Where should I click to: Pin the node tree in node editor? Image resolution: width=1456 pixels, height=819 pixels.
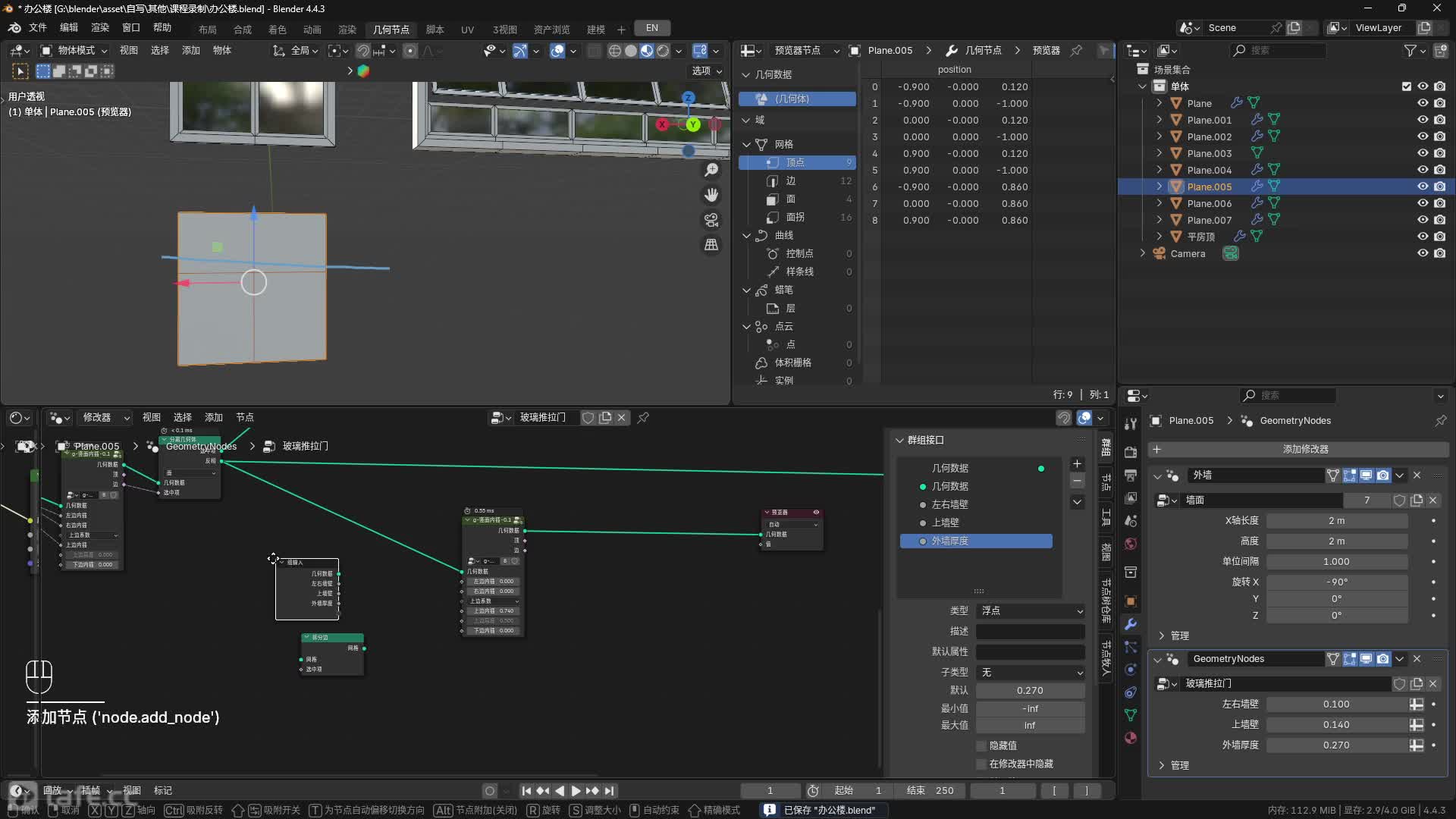coord(643,418)
